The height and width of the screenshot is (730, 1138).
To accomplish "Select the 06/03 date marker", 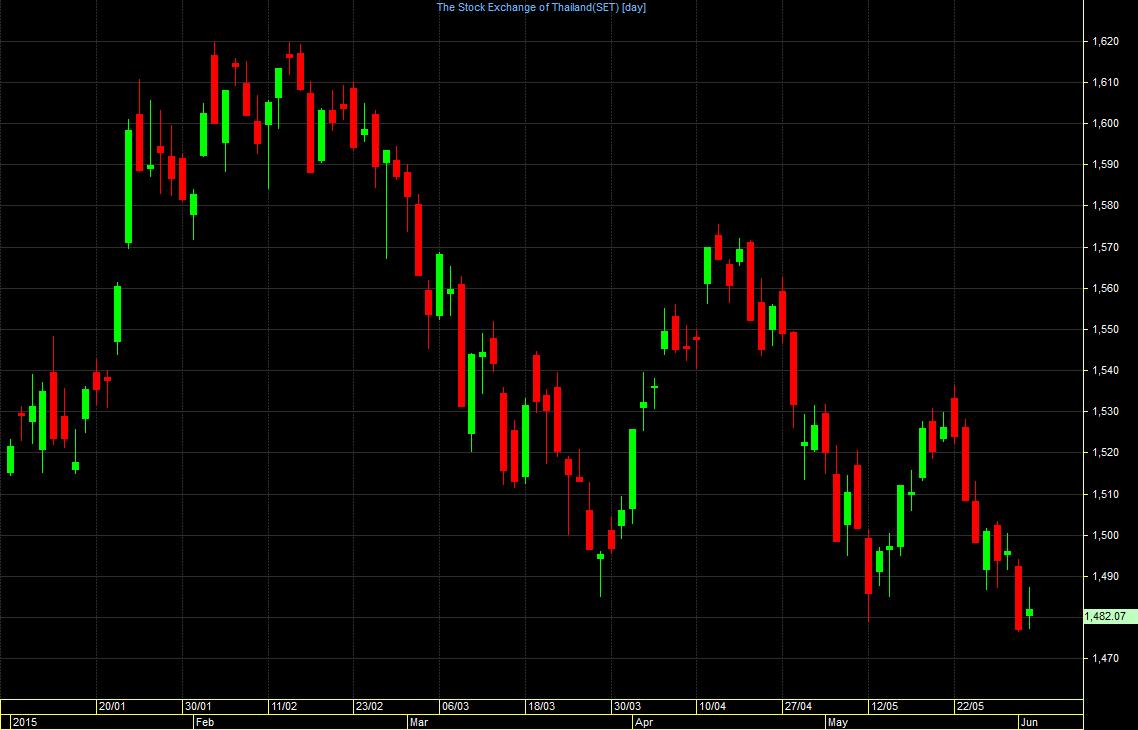I will click(x=455, y=707).
